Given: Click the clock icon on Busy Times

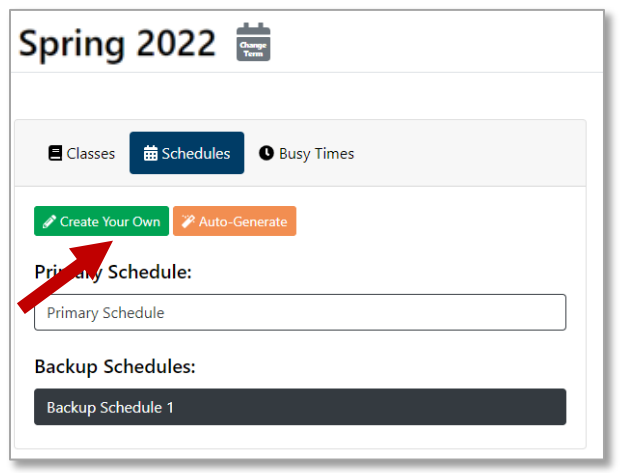Looking at the screenshot, I should tap(266, 154).
